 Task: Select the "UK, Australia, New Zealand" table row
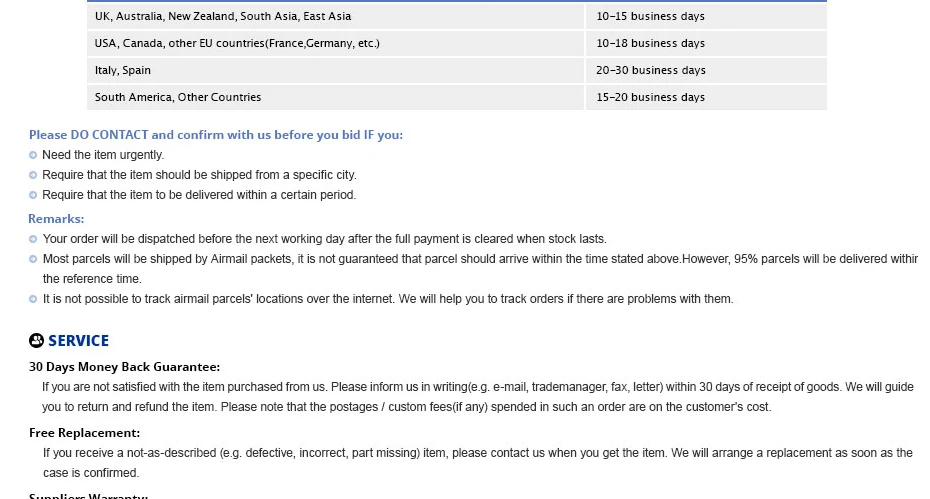(x=222, y=16)
